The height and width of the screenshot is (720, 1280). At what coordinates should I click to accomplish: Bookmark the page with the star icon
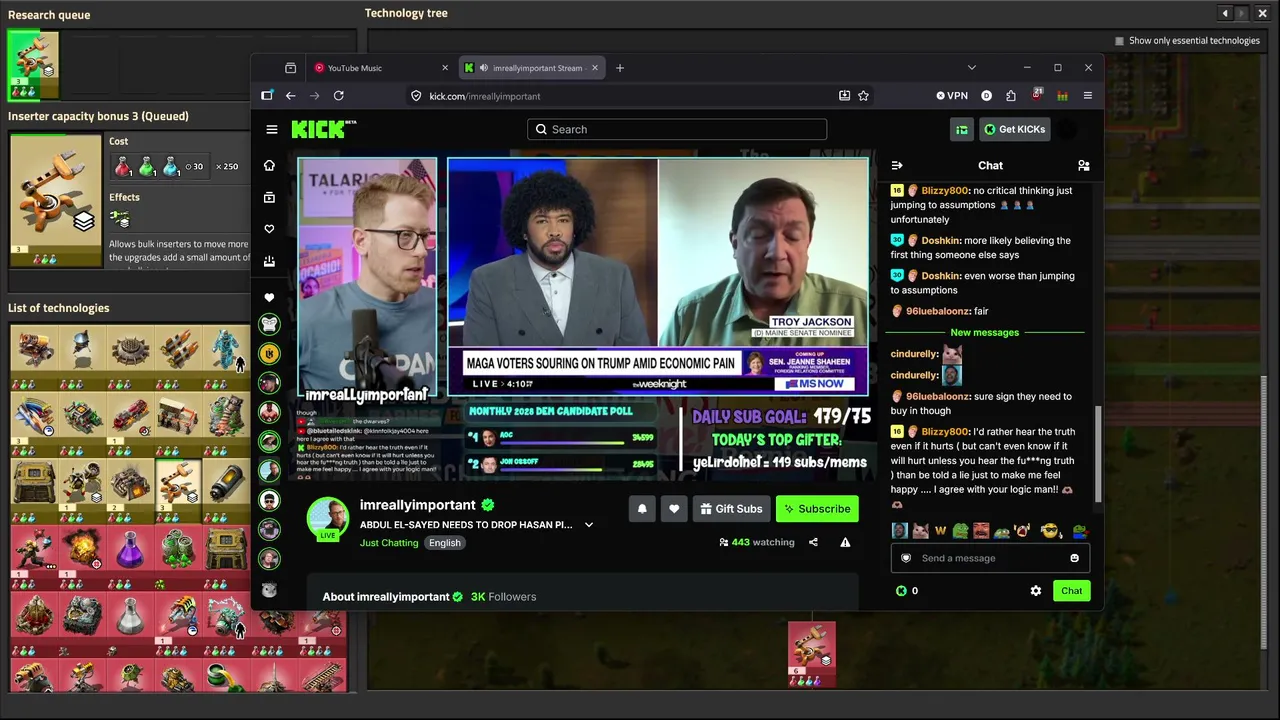(864, 96)
